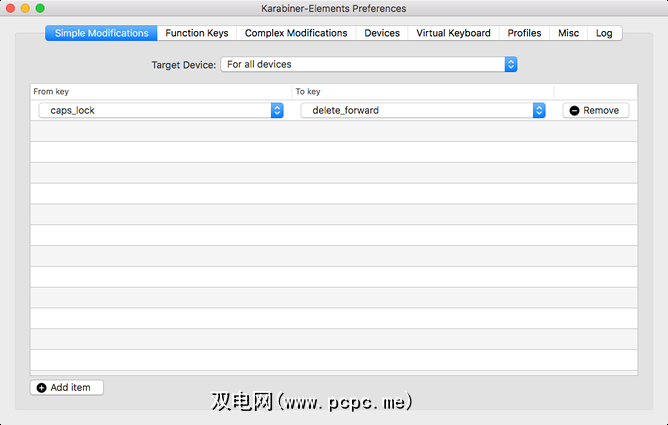Screen dimensions: 668x425
Task: Open the Function Keys tab
Action: click(197, 33)
